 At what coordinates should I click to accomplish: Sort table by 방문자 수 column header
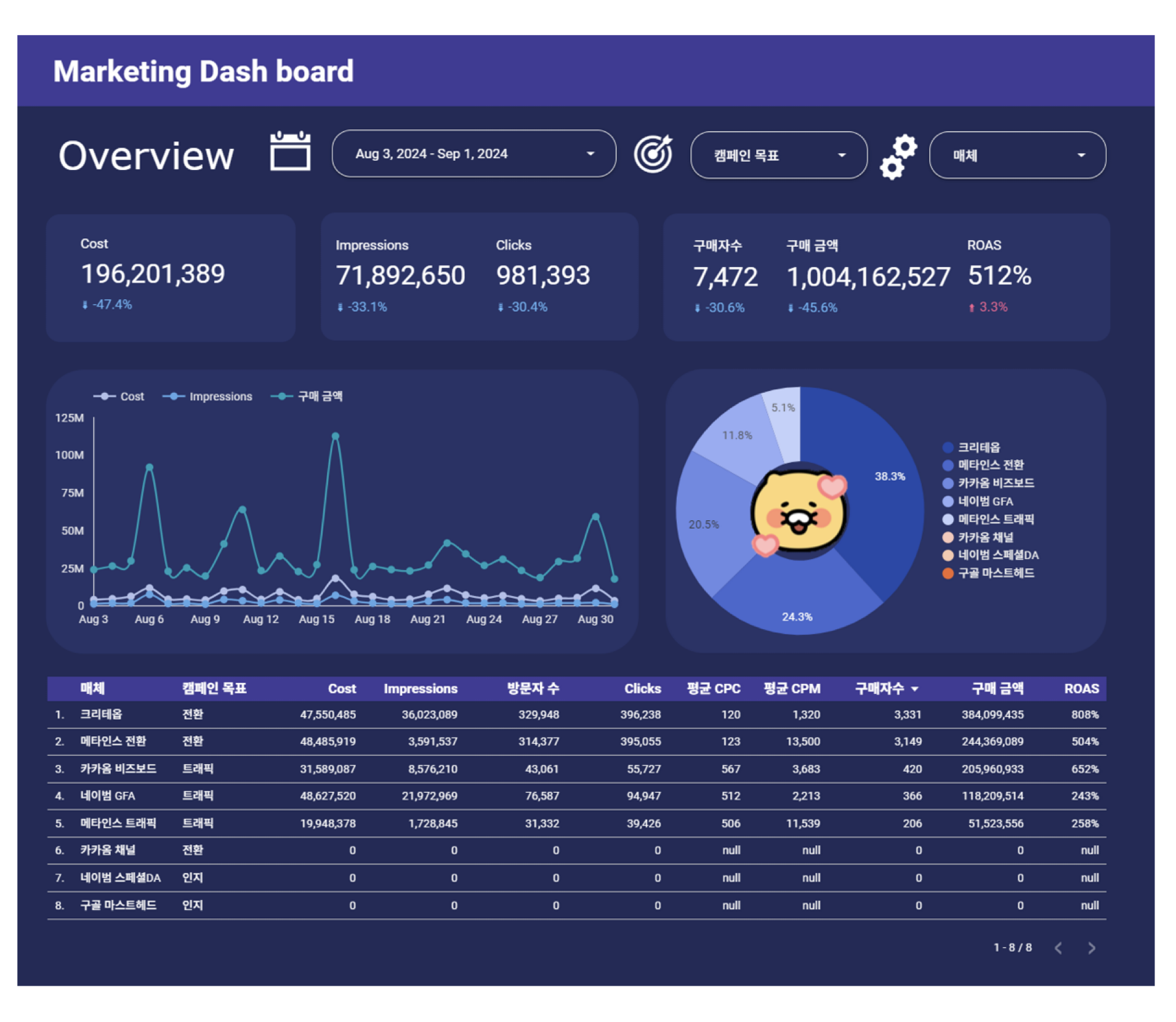[x=533, y=689]
